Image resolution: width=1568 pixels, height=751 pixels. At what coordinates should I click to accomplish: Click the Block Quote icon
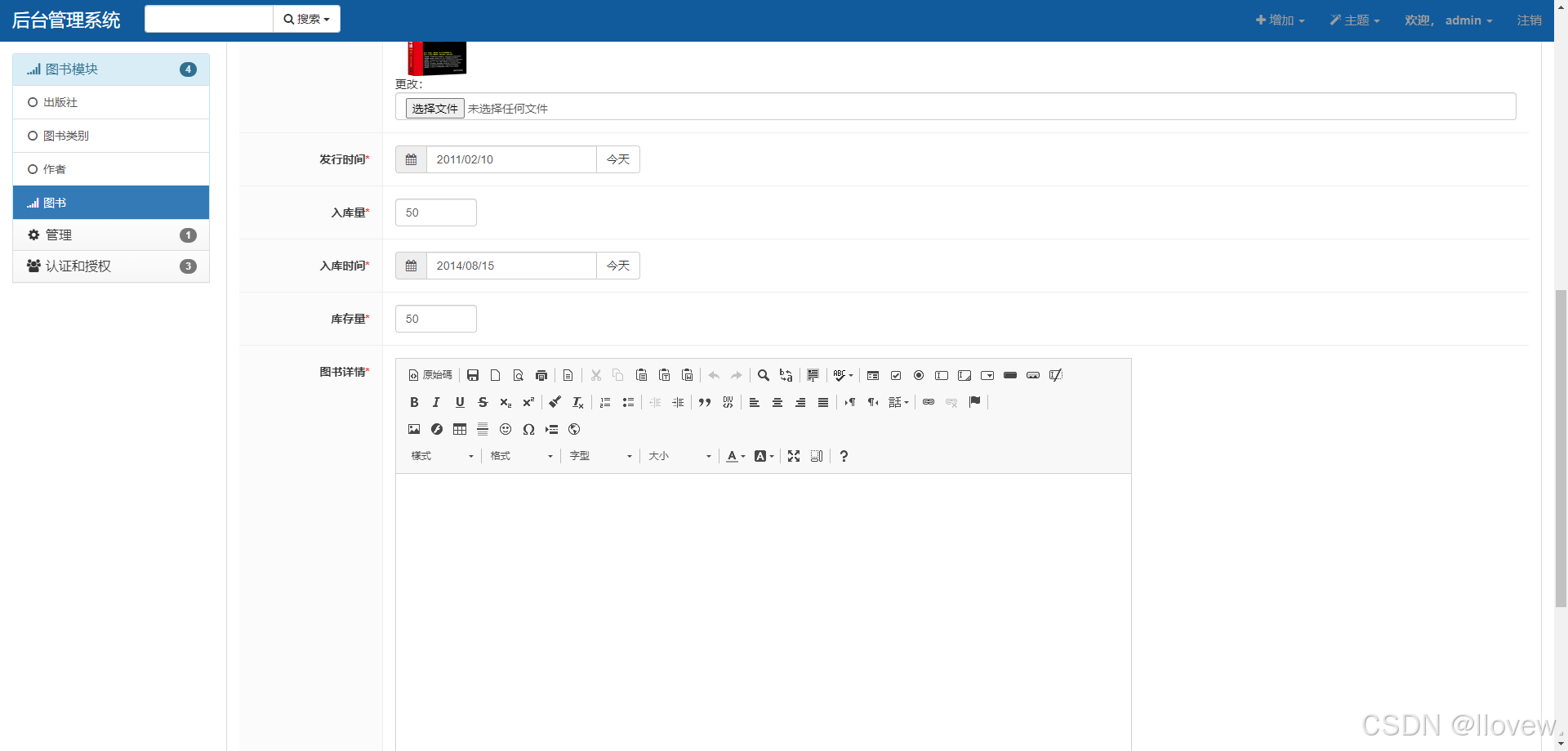tap(705, 402)
